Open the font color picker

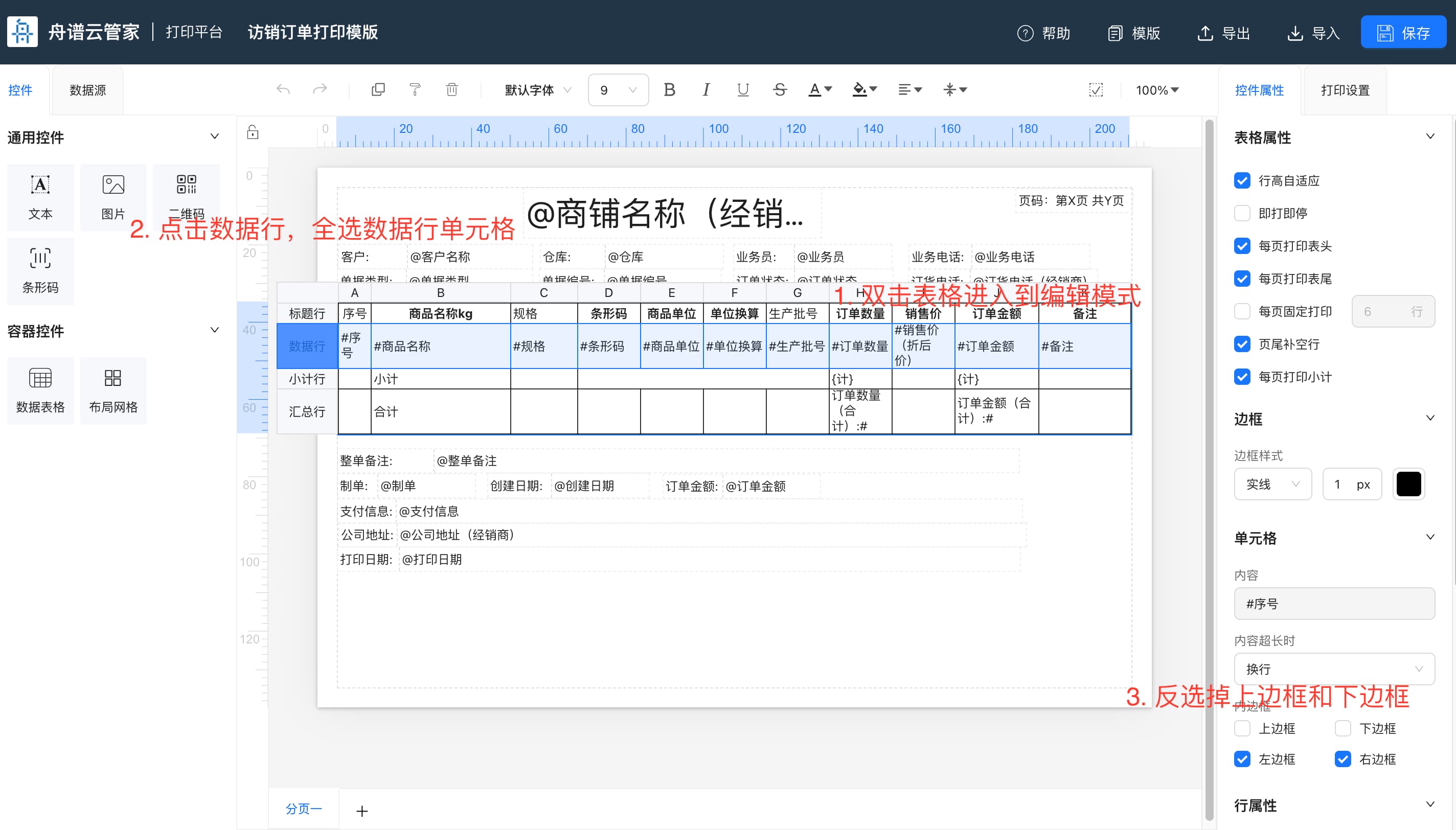coord(821,89)
